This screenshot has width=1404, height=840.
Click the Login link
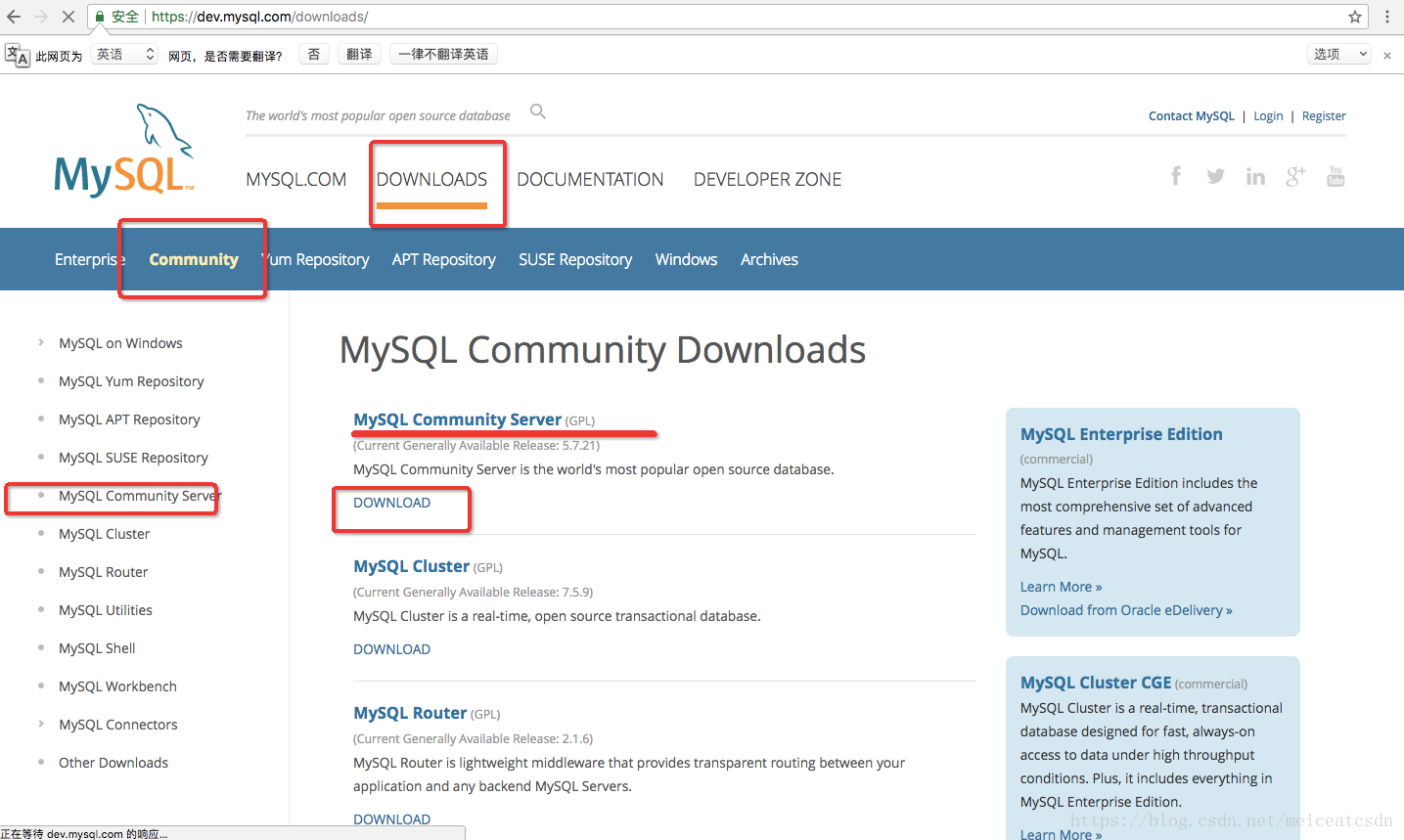click(1268, 116)
